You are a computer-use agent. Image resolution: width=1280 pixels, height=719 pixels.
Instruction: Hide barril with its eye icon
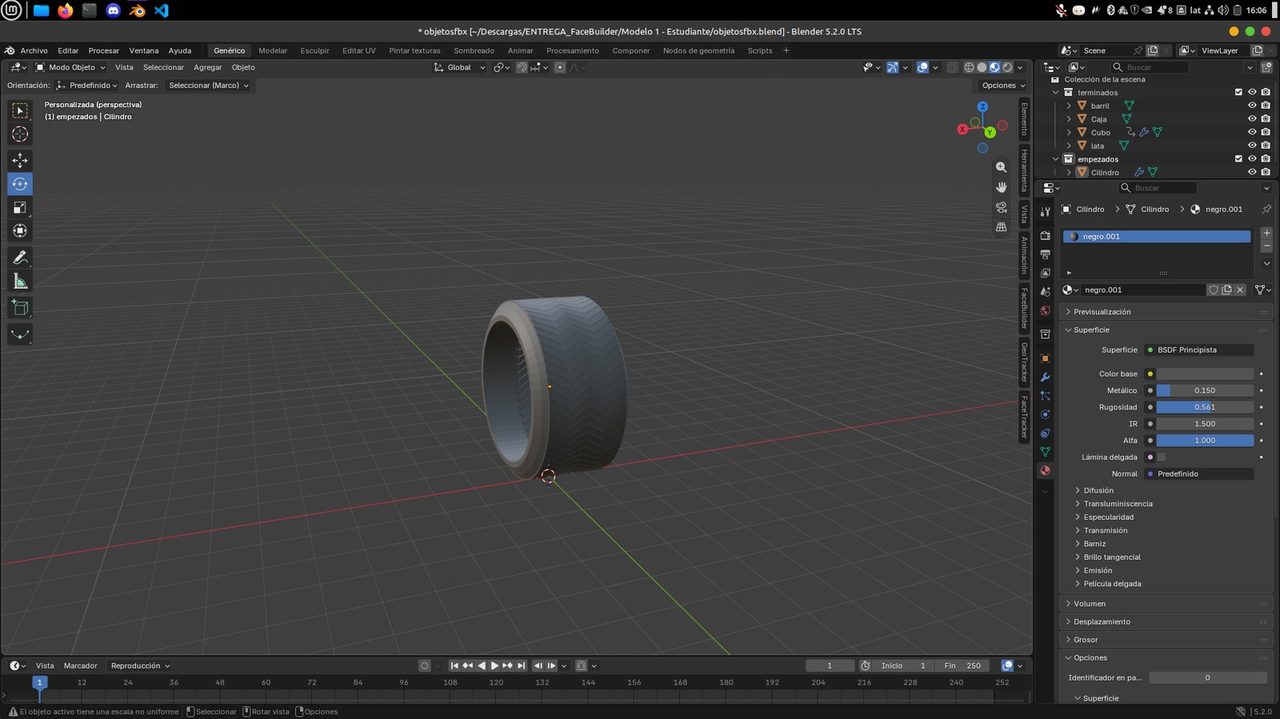pos(1252,106)
